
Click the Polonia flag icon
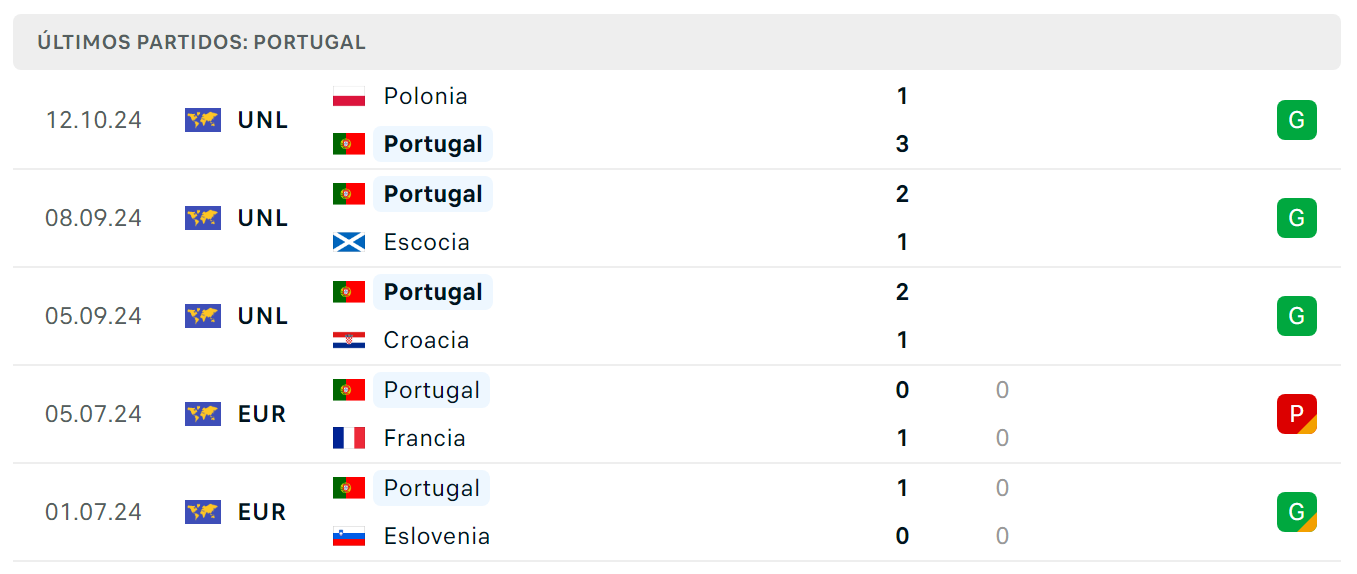[x=349, y=96]
